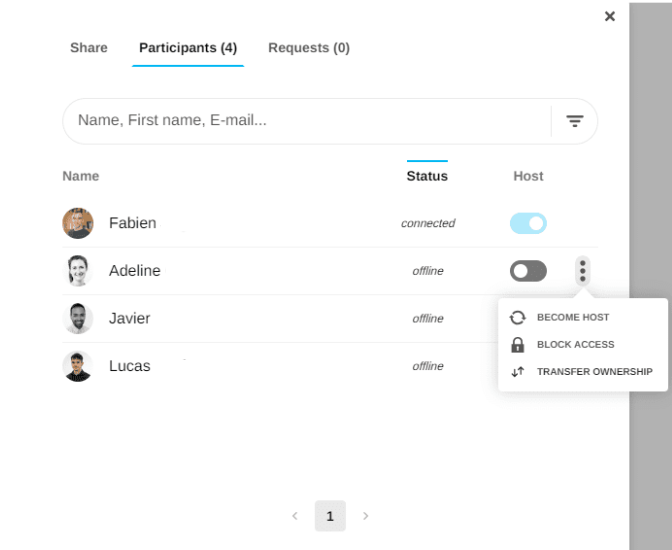Screen dimensions: 672x550
Task: Open the three-dot menu for Adeline
Action: tap(583, 270)
